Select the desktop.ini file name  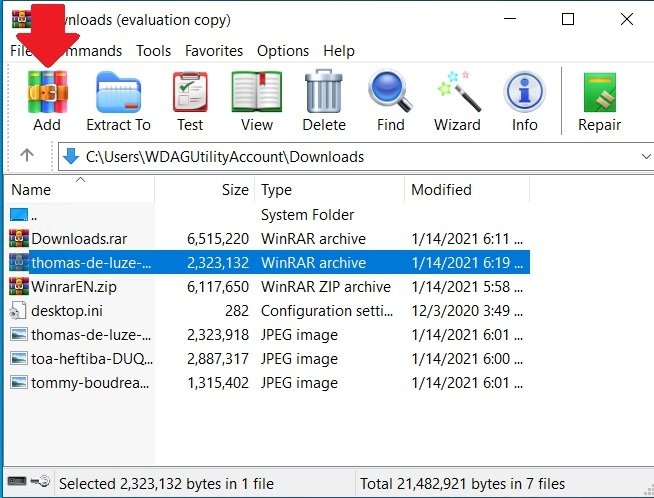pos(67,311)
